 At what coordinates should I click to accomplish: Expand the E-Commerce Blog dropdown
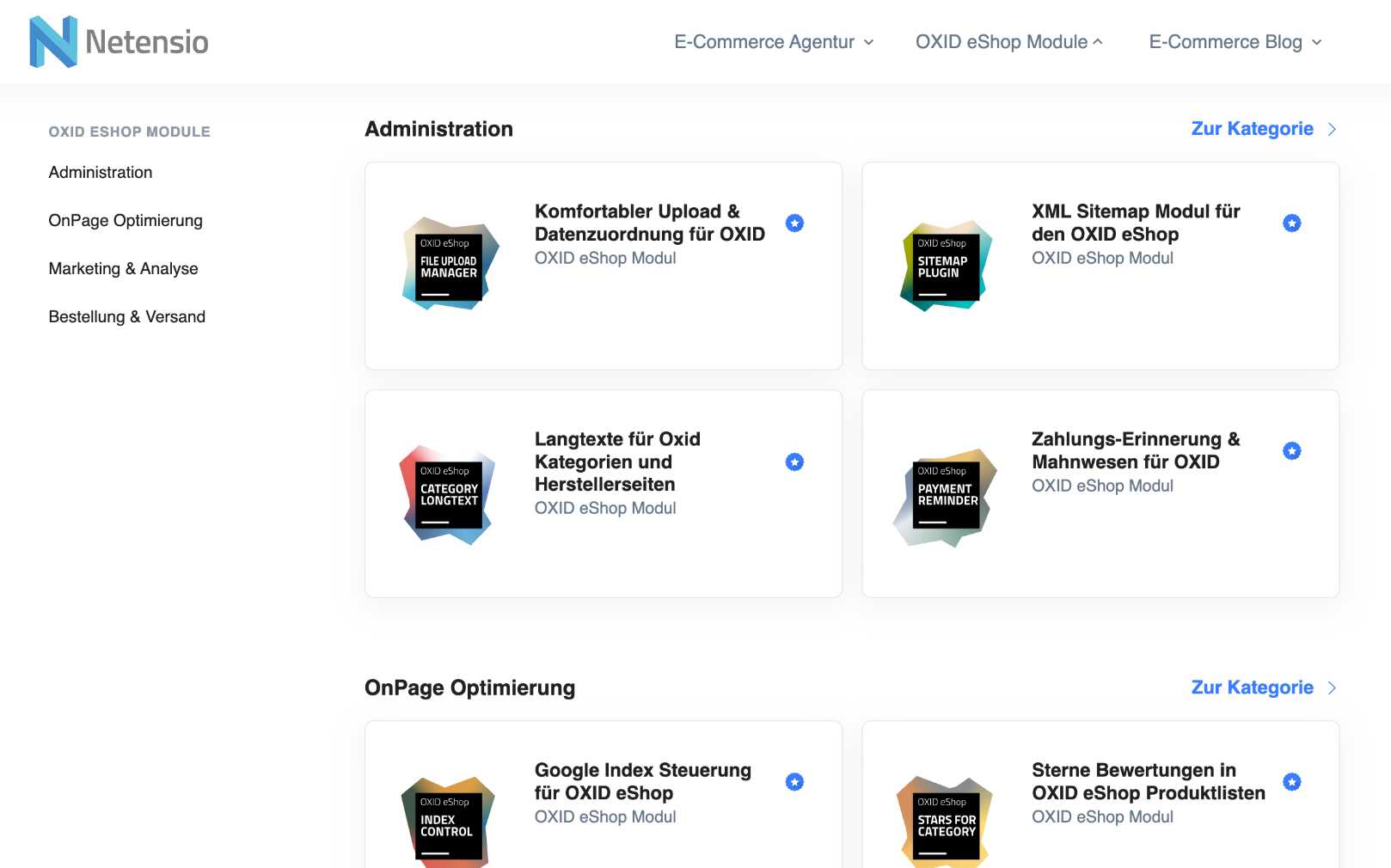[1235, 42]
